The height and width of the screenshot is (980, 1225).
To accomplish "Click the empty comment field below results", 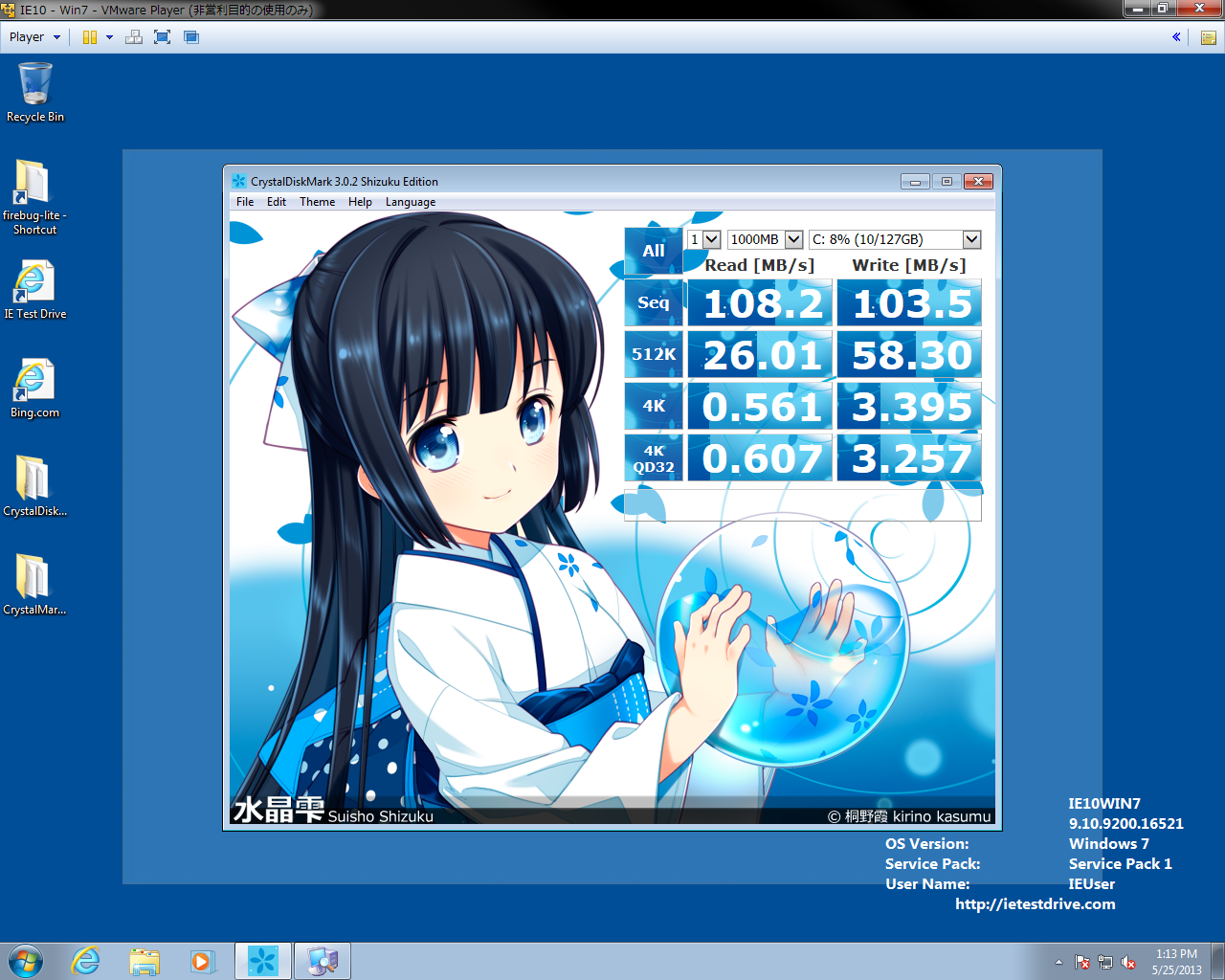I will [x=803, y=505].
